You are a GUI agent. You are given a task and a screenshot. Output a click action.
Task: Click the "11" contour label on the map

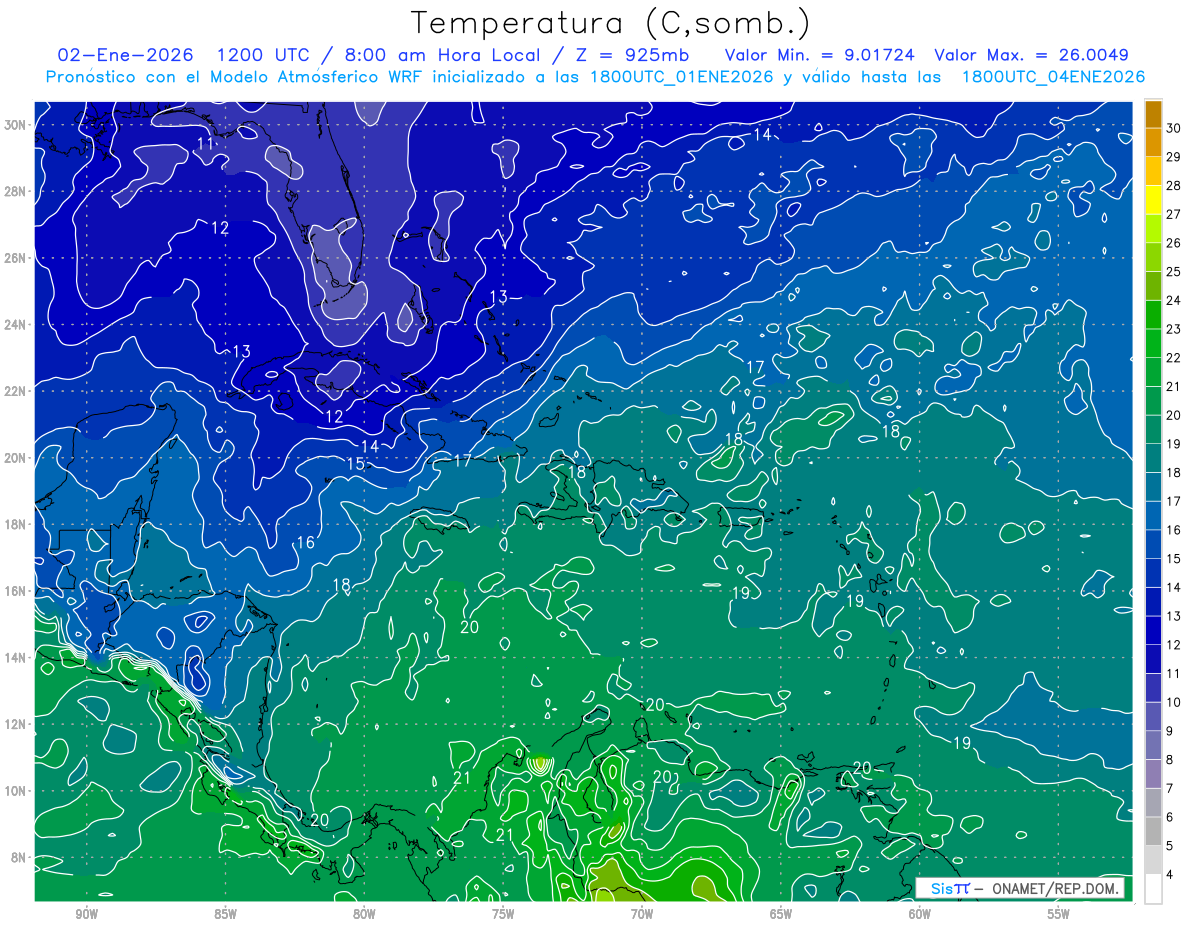click(x=205, y=144)
